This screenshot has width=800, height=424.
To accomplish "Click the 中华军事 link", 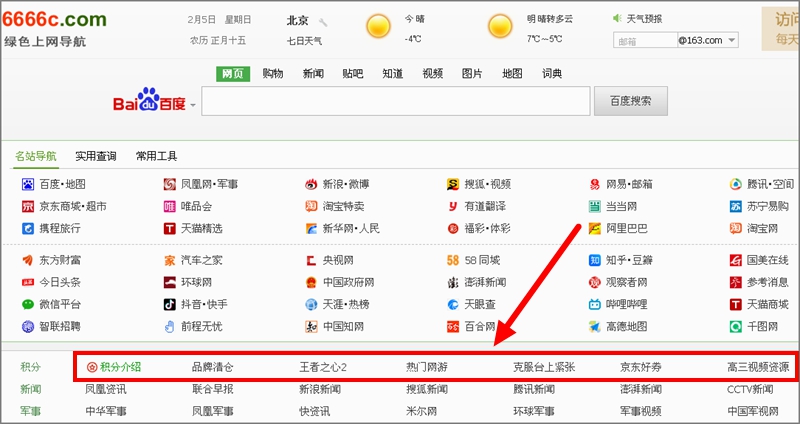I will (x=106, y=411).
